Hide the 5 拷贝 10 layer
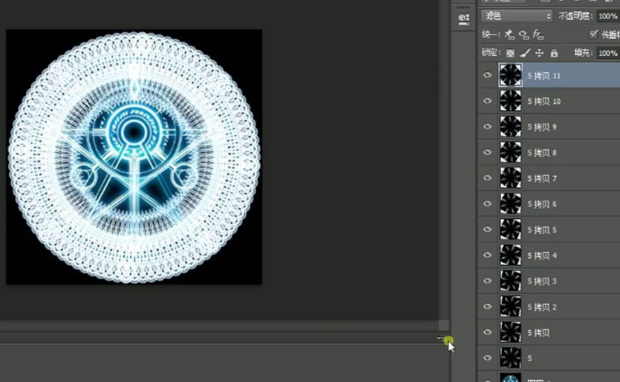The height and width of the screenshot is (382, 620). pyautogui.click(x=487, y=101)
